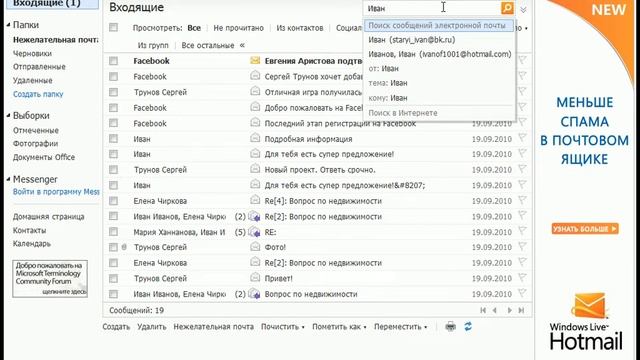Click the Создать папку link

coord(38,94)
